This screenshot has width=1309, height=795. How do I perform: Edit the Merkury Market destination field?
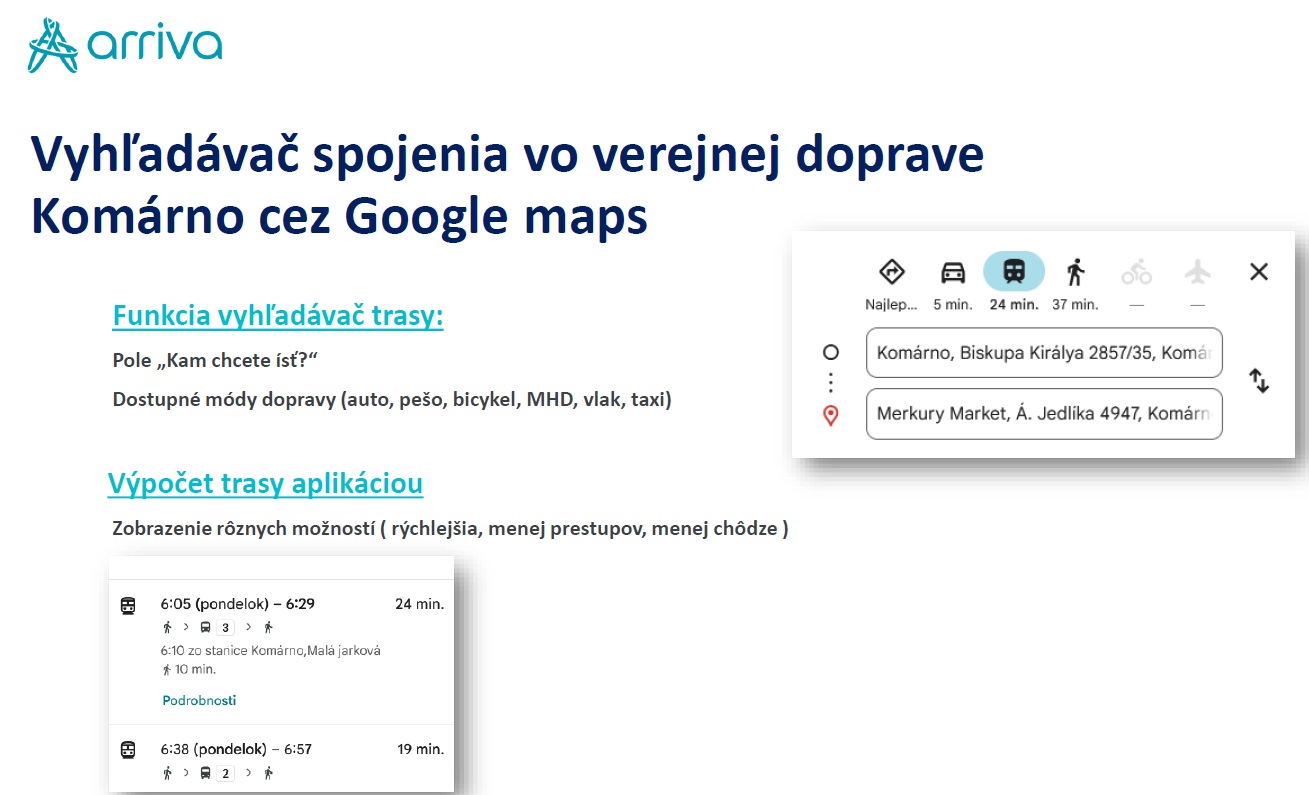tap(1044, 414)
